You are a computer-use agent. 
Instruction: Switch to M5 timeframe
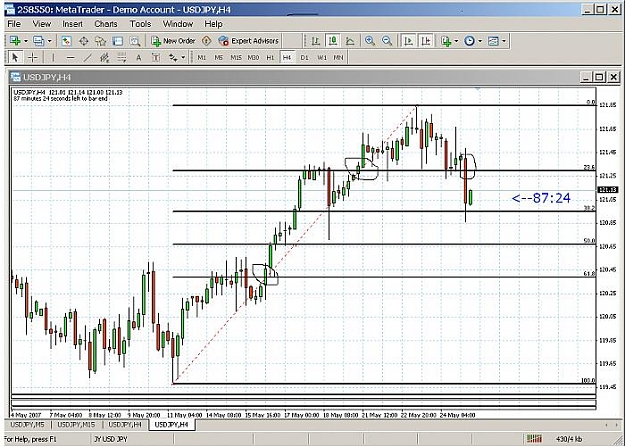(218, 57)
